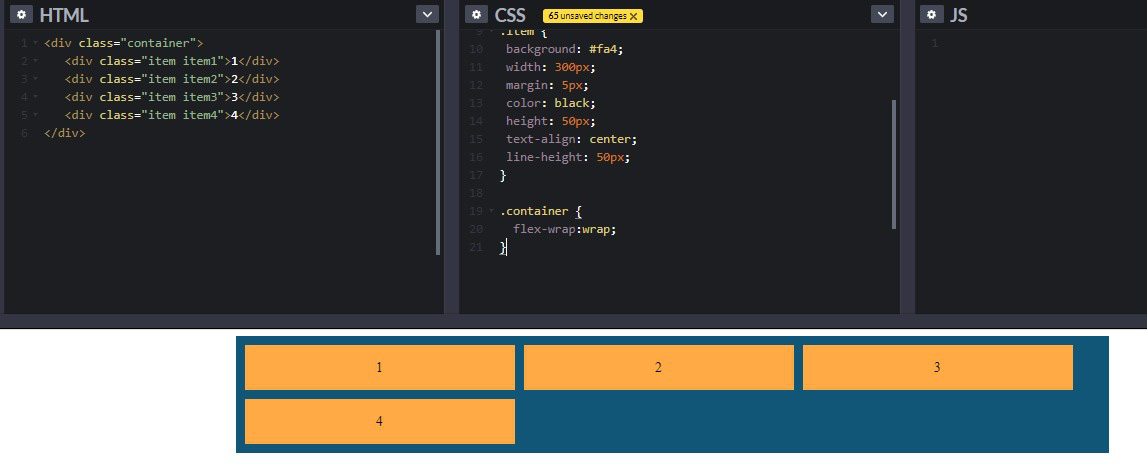Image resolution: width=1147 pixels, height=473 pixels.
Task: Click the orange preview box numbered 3
Action: tap(938, 367)
